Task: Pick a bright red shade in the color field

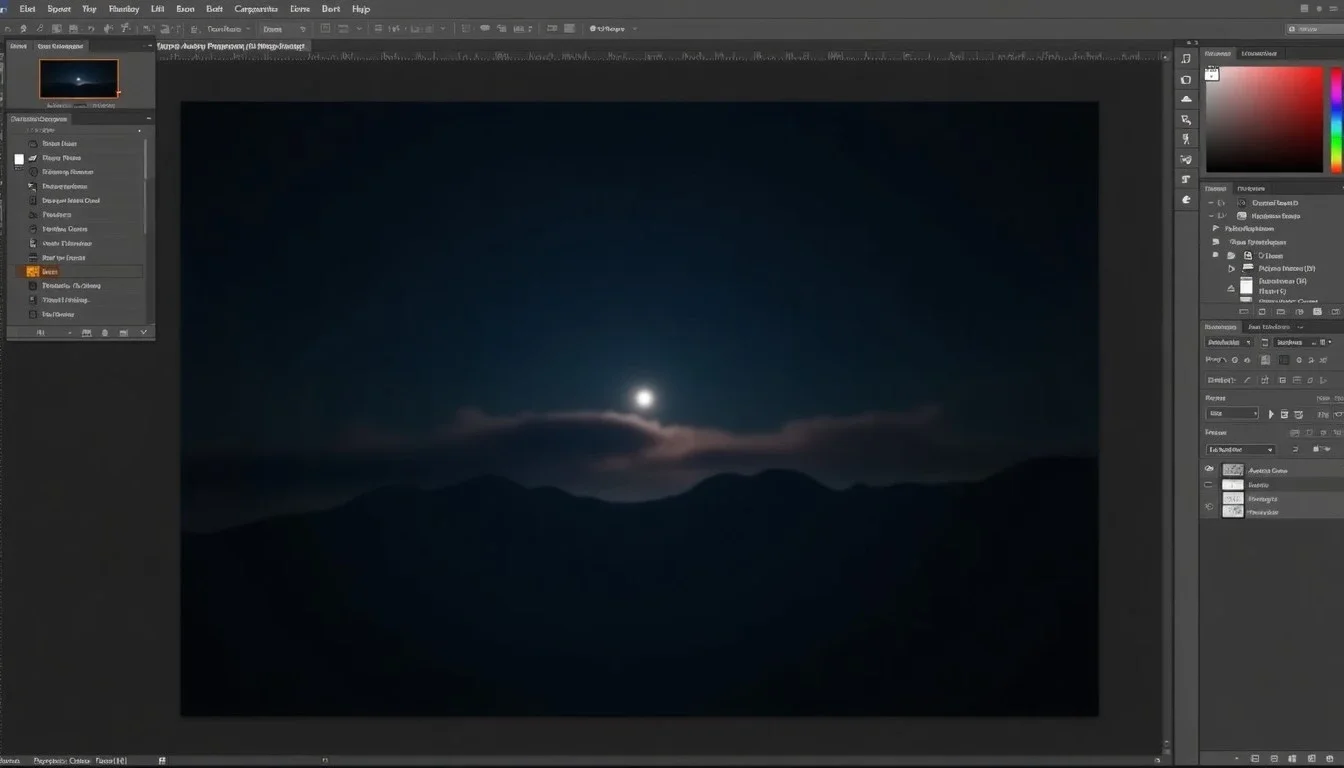Action: point(1315,75)
